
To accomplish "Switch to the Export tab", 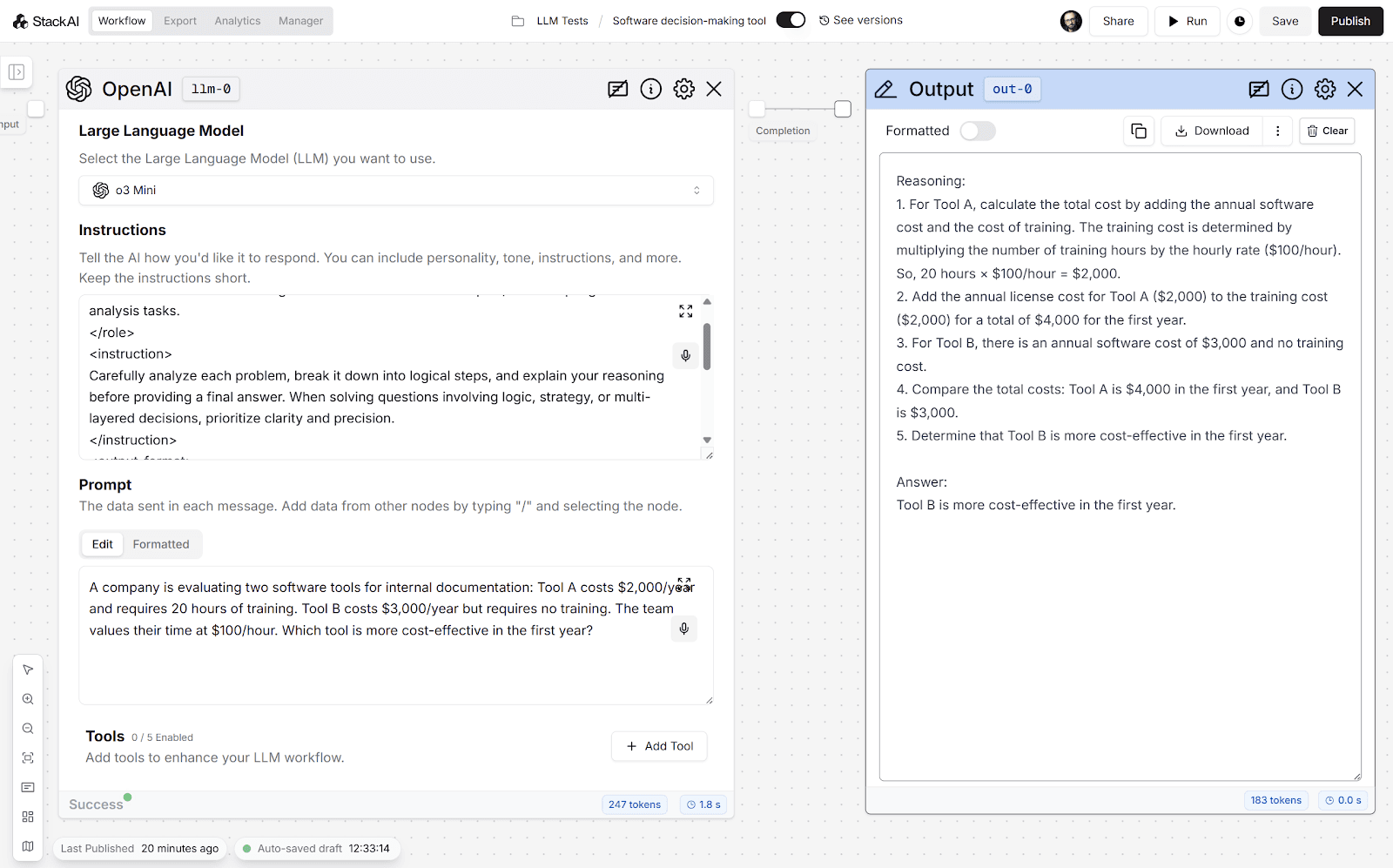I will (x=180, y=21).
